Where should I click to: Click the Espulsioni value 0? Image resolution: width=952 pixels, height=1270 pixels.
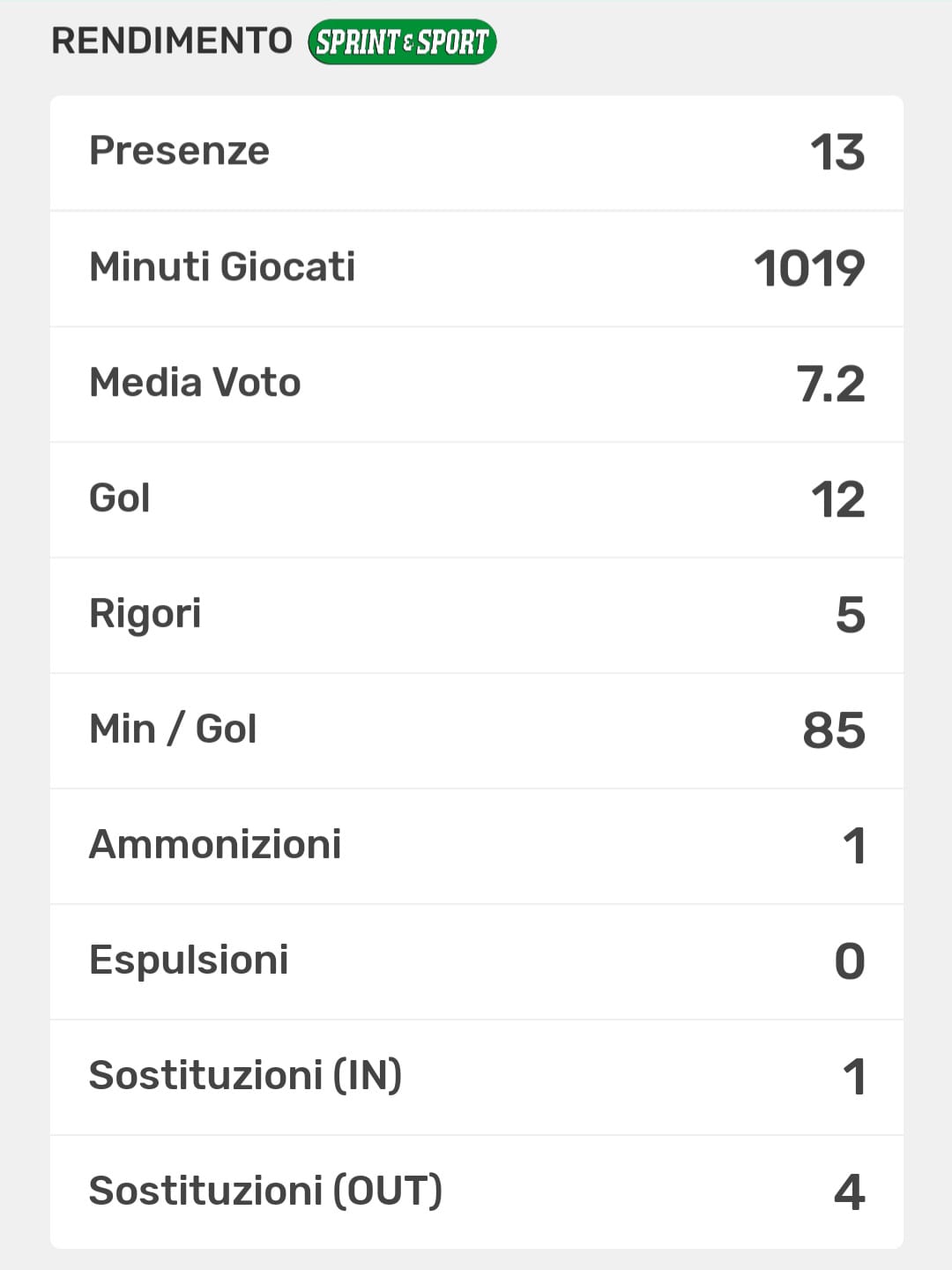[850, 961]
